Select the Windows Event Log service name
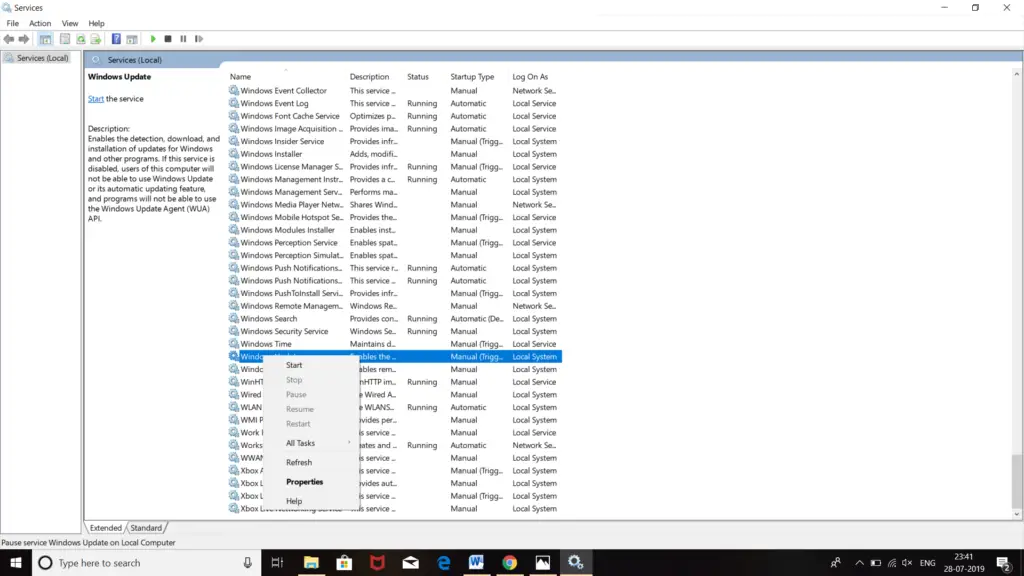Image resolution: width=1024 pixels, height=576 pixels. (274, 103)
